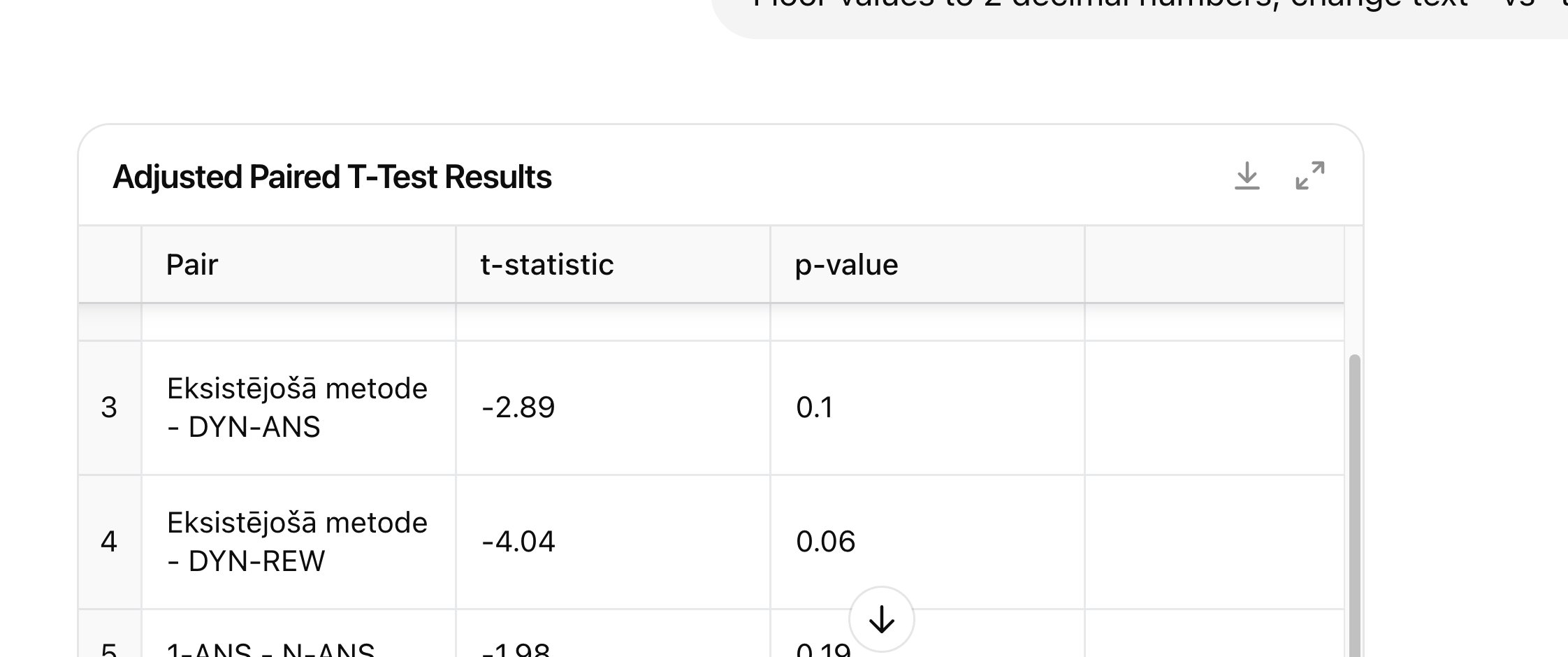Viewport: 1568px width, 657px height.
Task: Select the -4.04 t-statistic cell
Action: (x=614, y=542)
